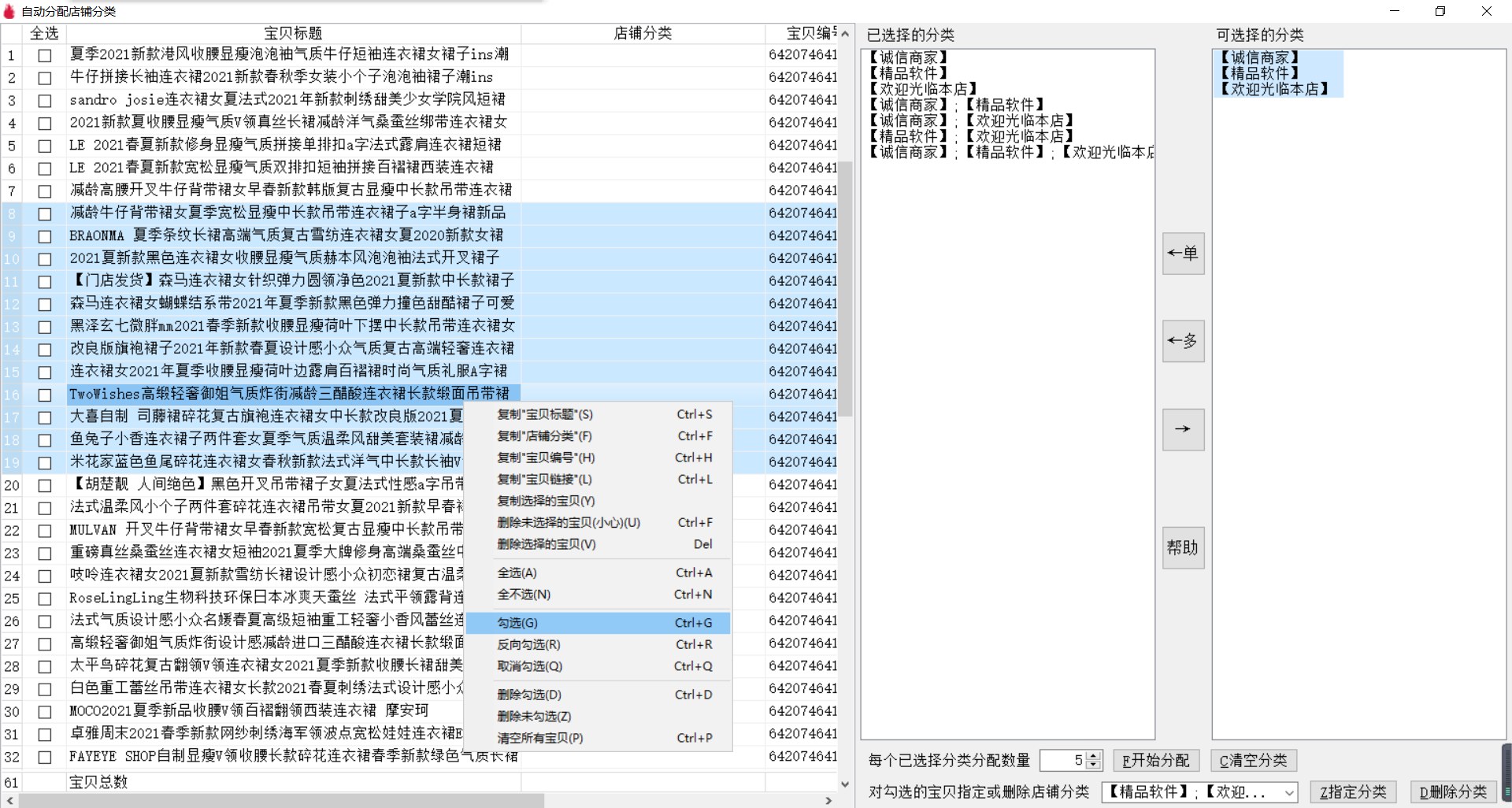Open the category dropdown 【精品软件】;【欢迎...
This screenshot has width=1512, height=808.
click(x=1289, y=792)
